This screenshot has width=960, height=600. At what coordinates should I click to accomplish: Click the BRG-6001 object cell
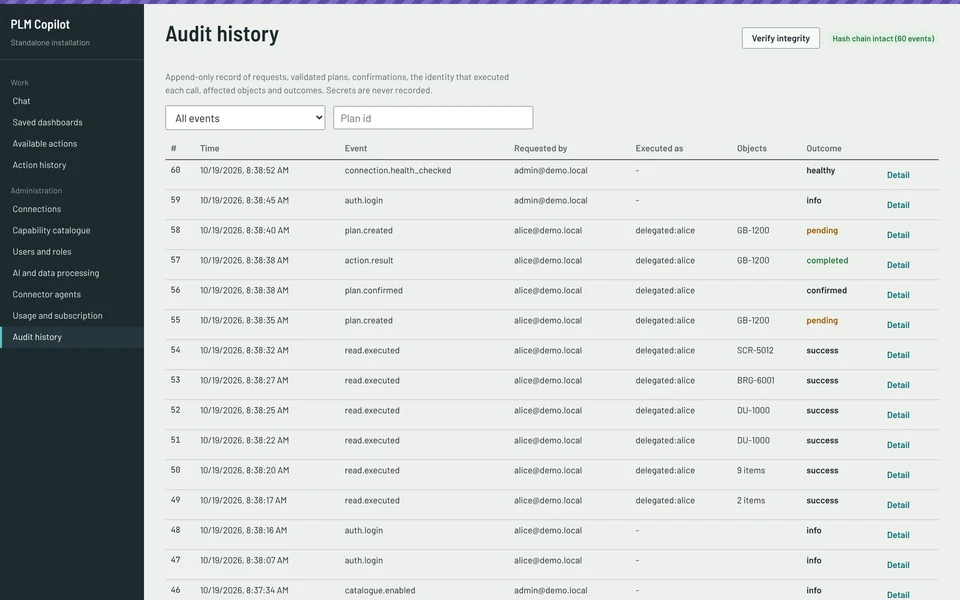(756, 380)
